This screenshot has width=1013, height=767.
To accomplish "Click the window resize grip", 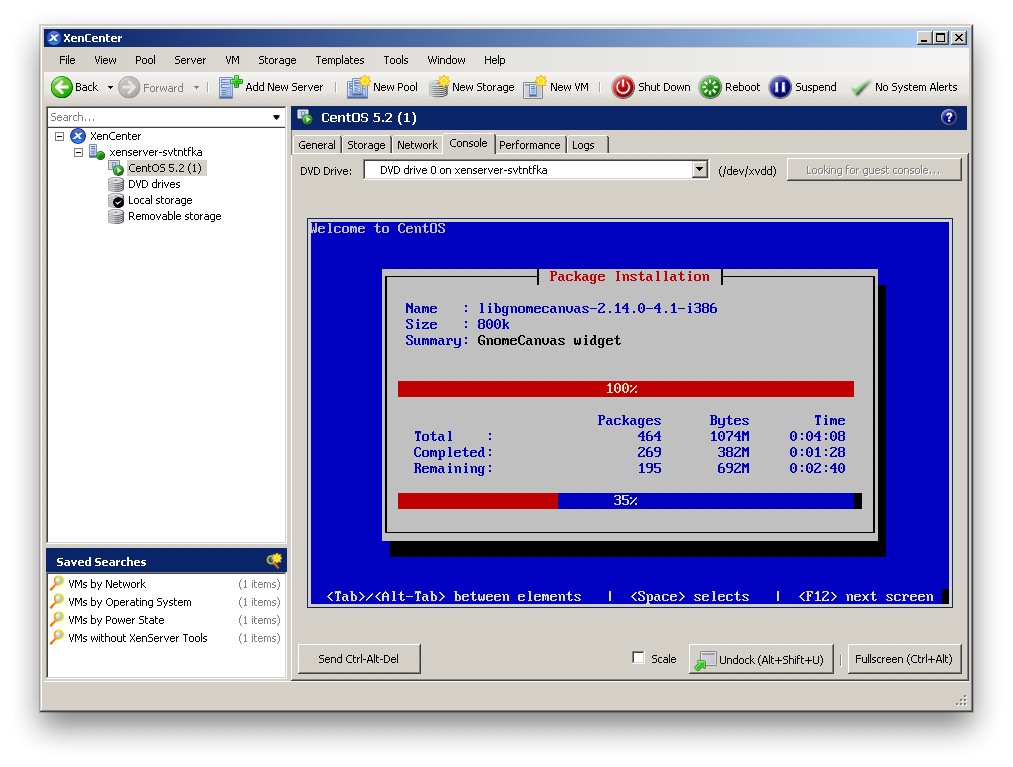I will [x=961, y=701].
